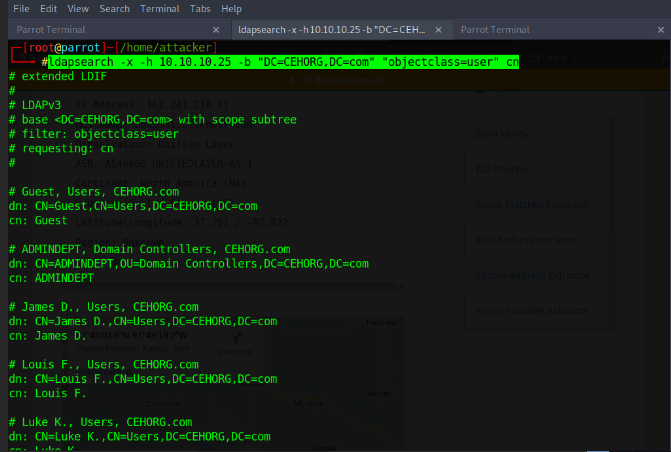This screenshot has height=452, width=671.
Task: Open the Terminal menu
Action: (x=159, y=8)
